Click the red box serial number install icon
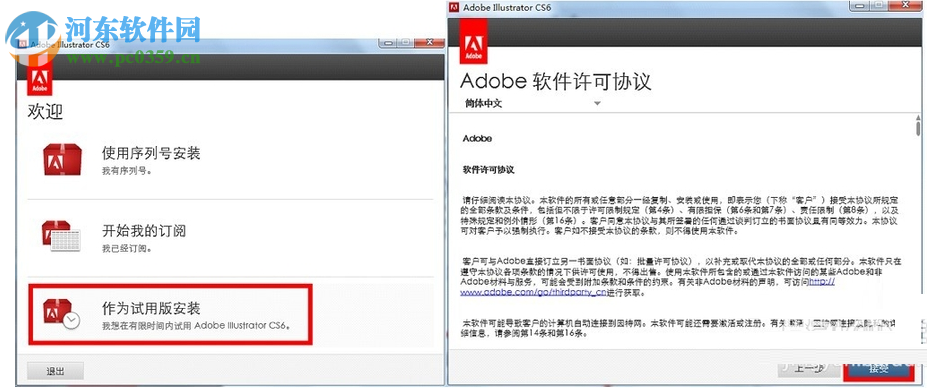Viewport: 927px width, 388px height. pyautogui.click(x=62, y=160)
